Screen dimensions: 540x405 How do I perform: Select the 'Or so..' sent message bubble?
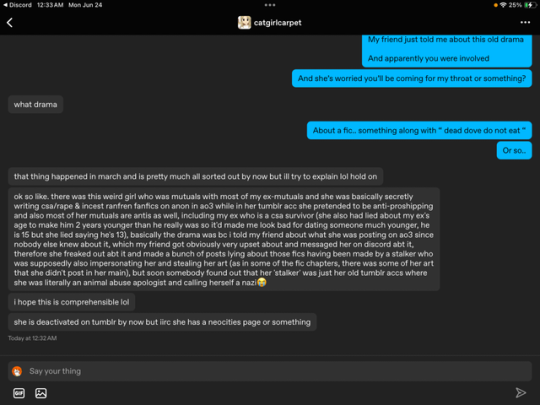(514, 150)
